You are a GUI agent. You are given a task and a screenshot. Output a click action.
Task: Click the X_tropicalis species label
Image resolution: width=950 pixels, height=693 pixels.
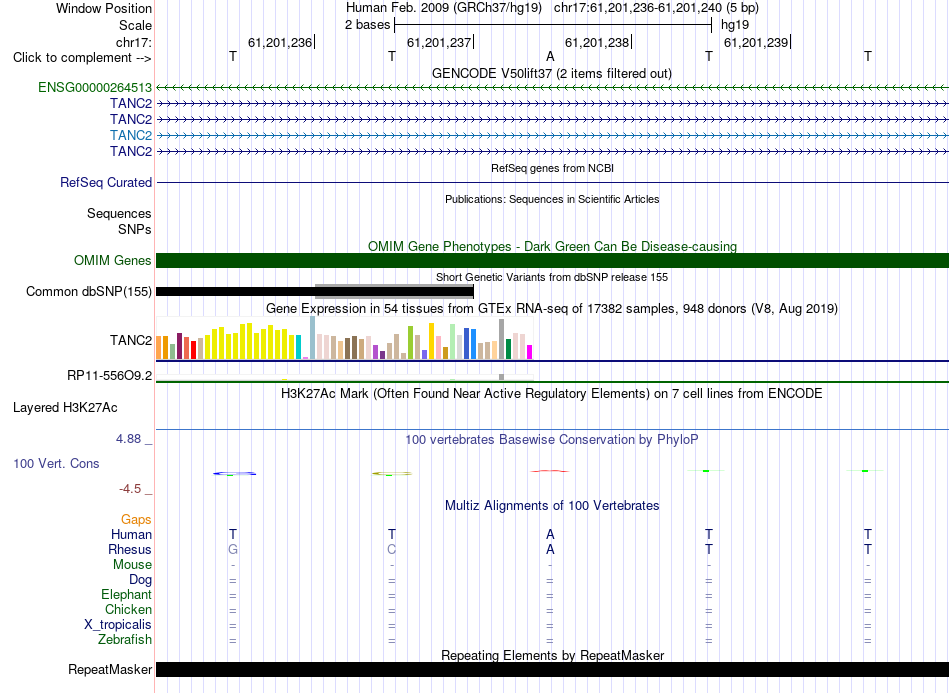tap(118, 625)
